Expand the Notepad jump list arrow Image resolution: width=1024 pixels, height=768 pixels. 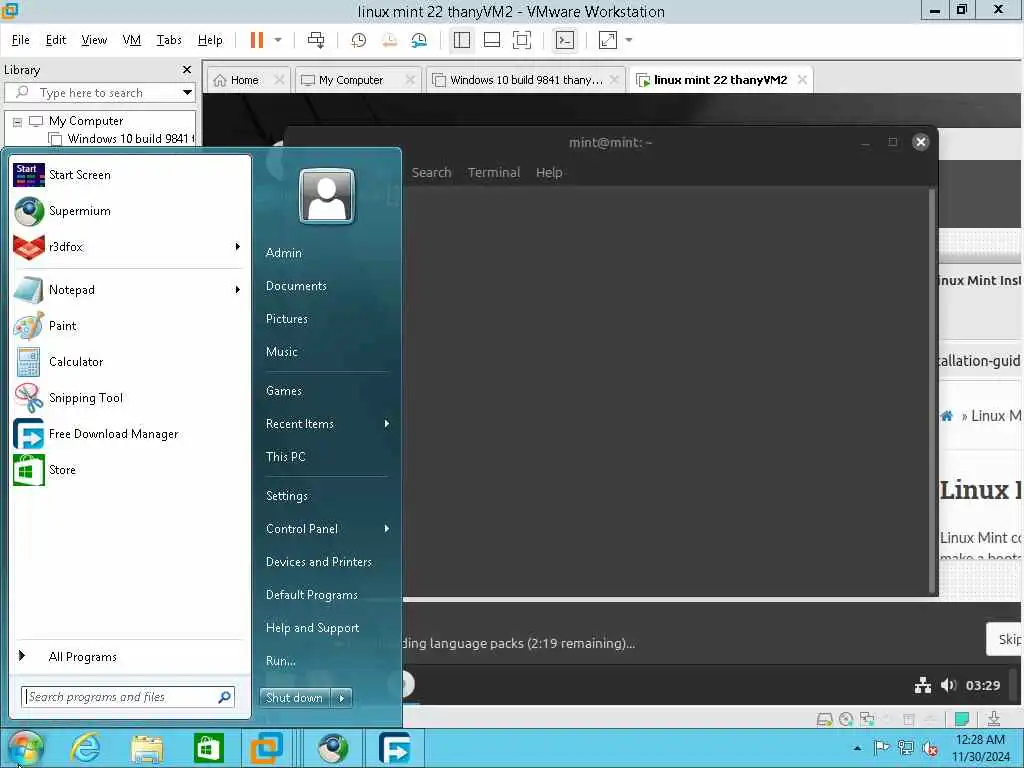[238, 289]
